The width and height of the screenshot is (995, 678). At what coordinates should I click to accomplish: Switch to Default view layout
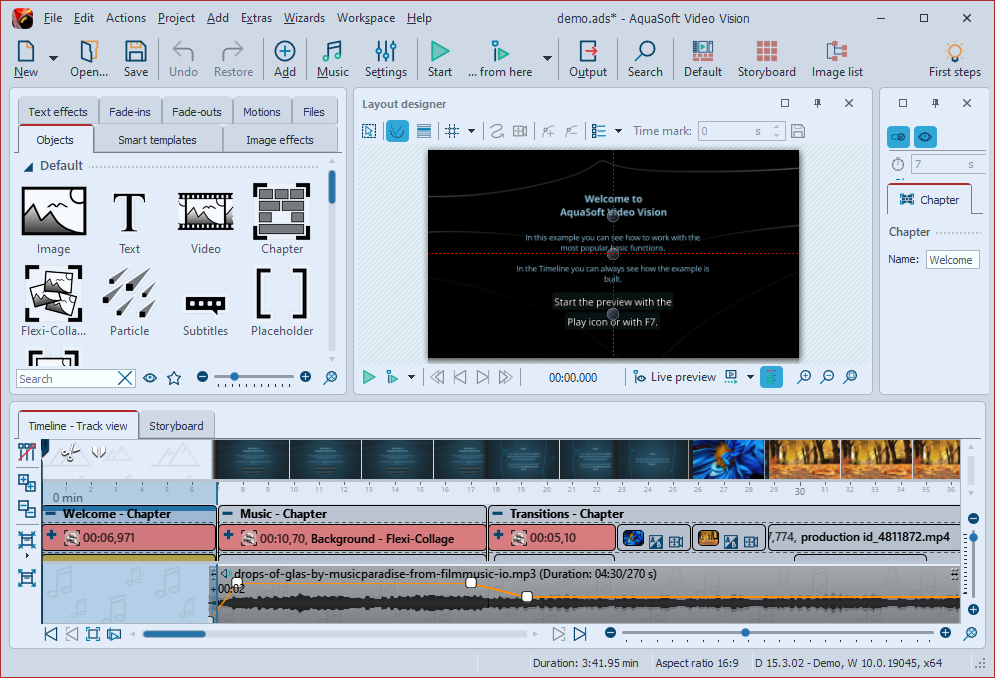coord(703,58)
